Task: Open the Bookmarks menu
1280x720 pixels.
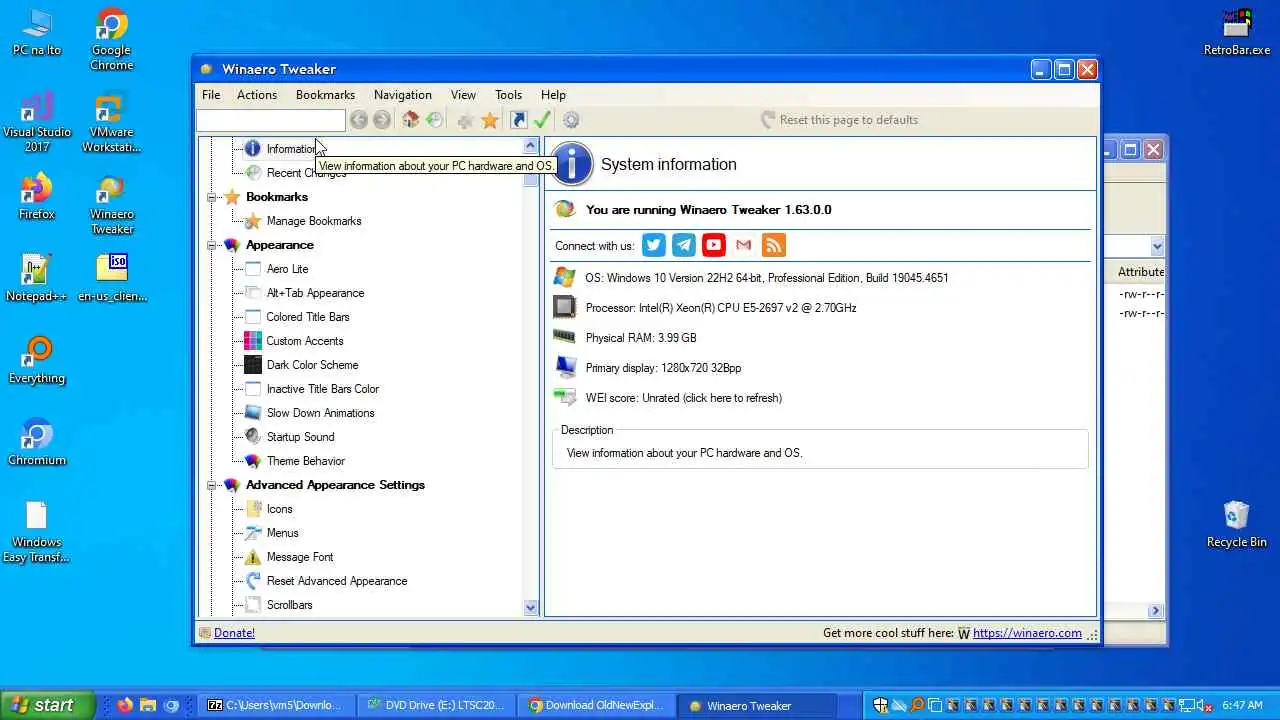Action: click(325, 95)
